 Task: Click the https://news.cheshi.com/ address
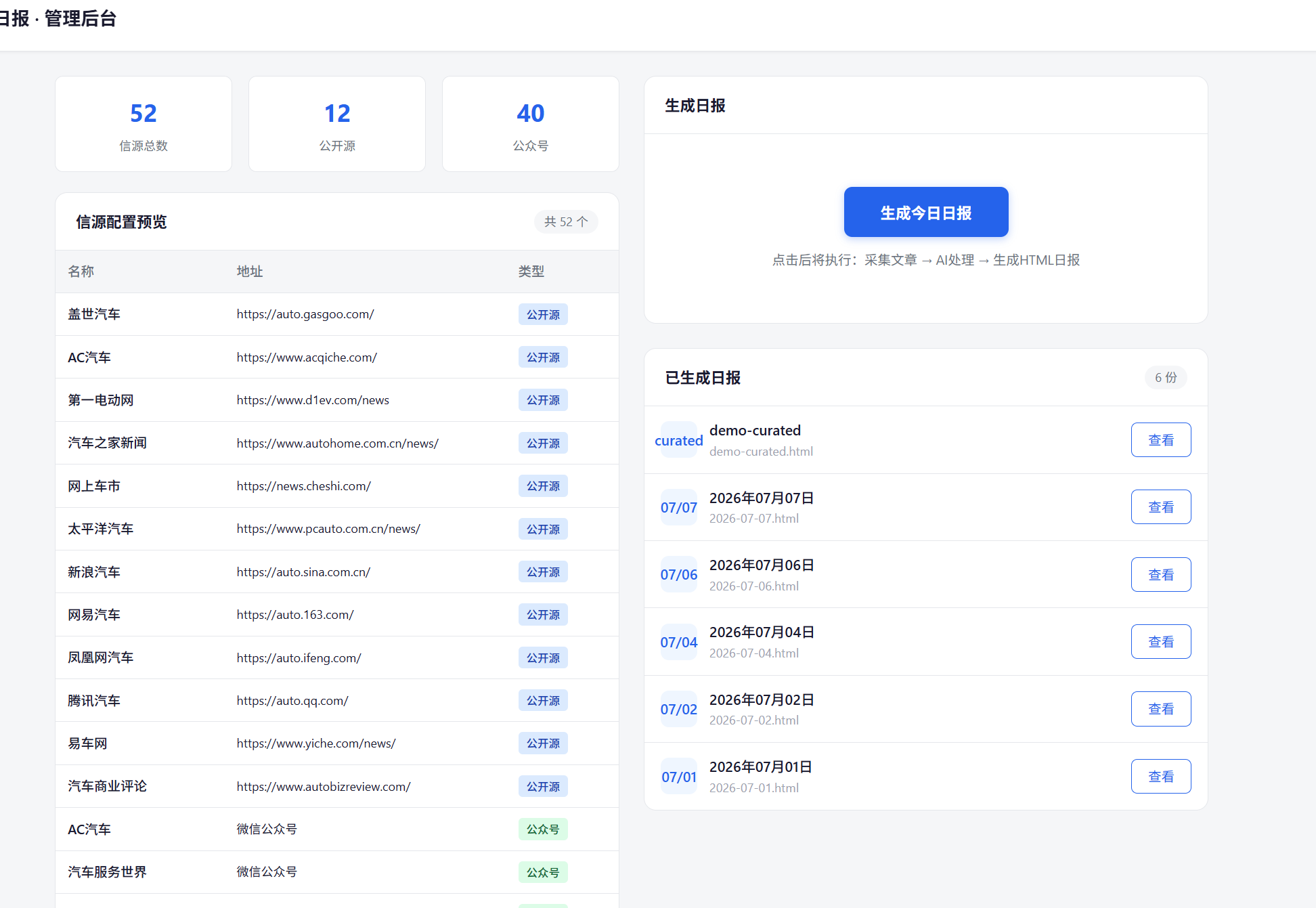pos(304,486)
